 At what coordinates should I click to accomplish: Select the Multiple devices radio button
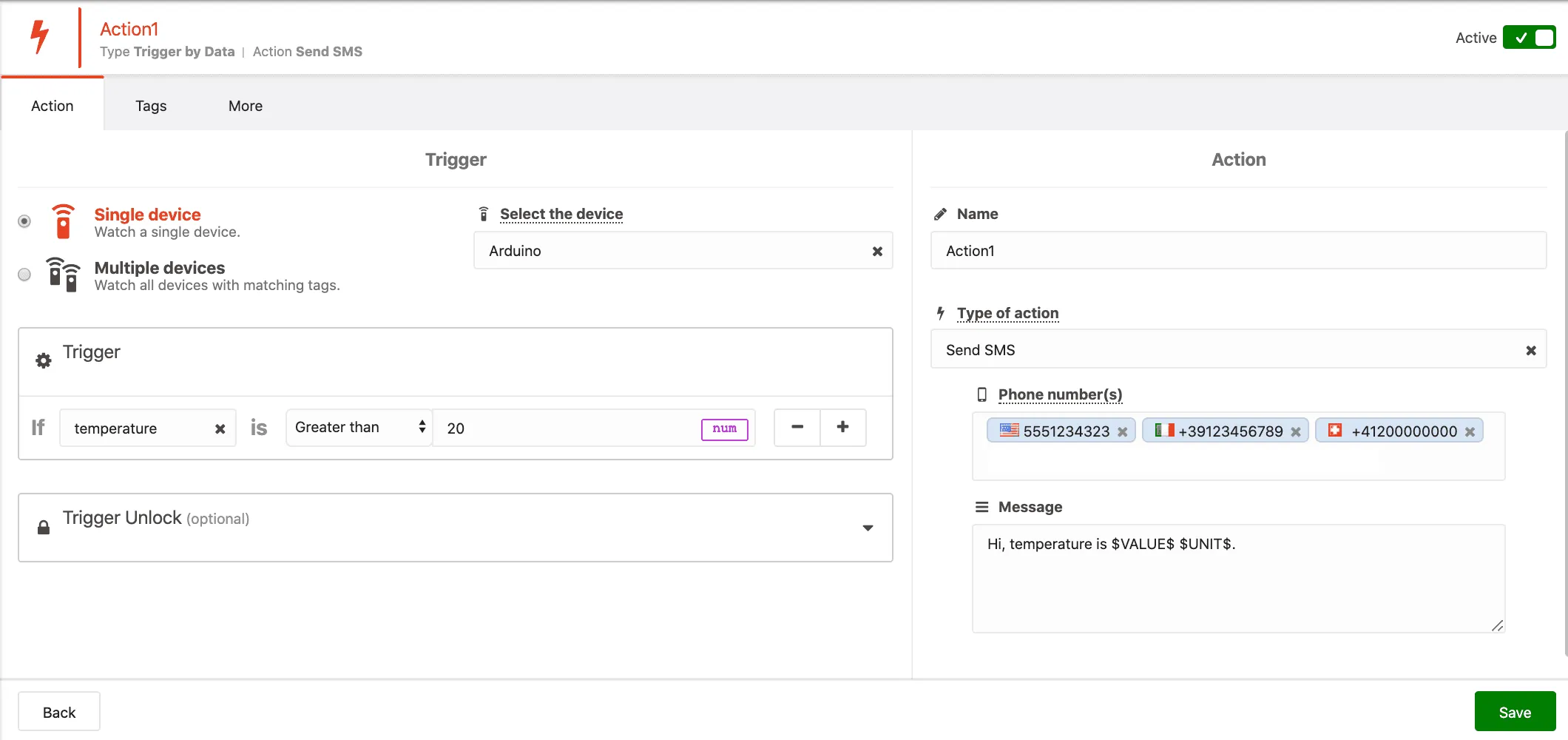pyautogui.click(x=24, y=275)
